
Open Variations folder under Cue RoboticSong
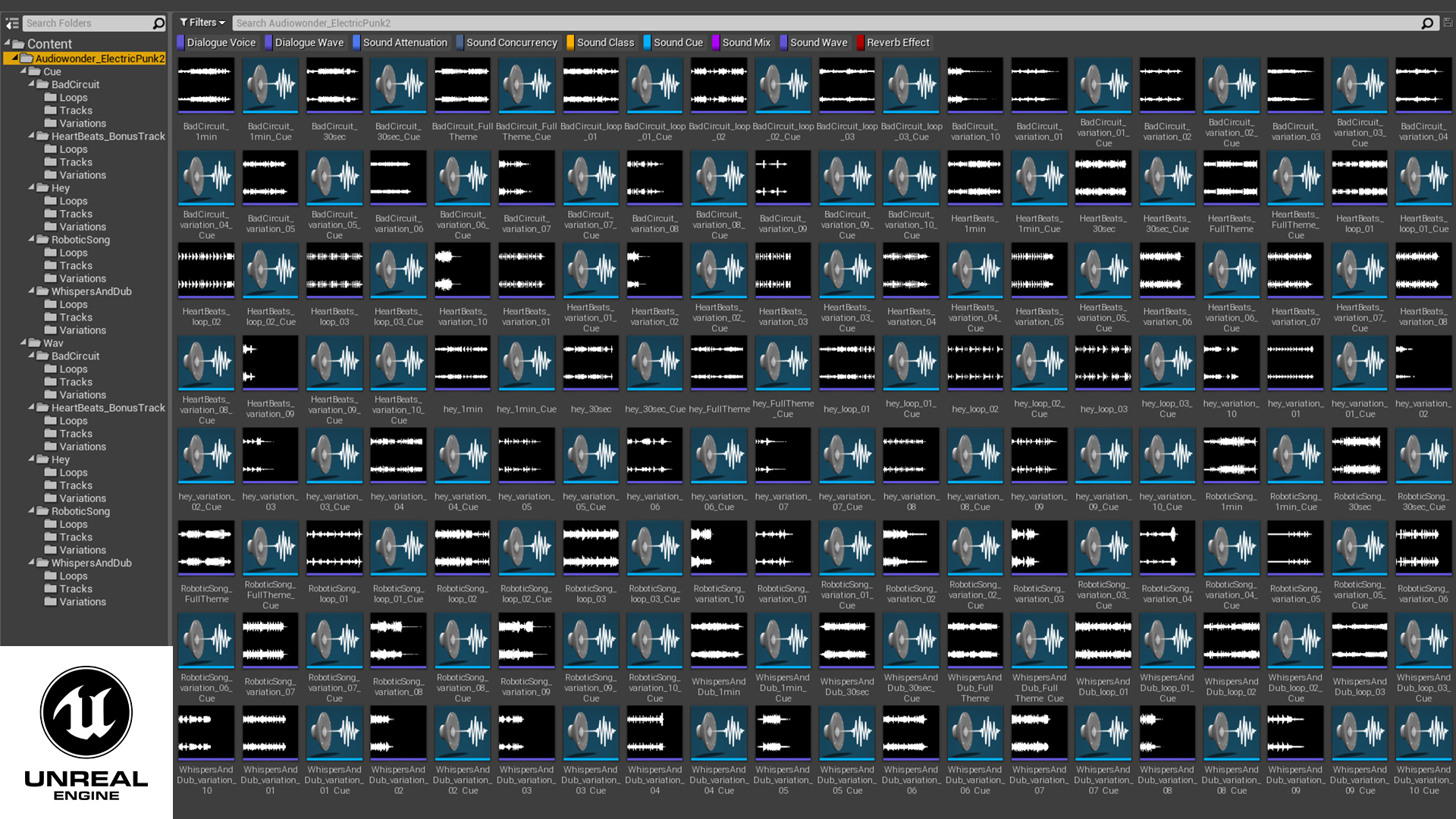(75, 278)
